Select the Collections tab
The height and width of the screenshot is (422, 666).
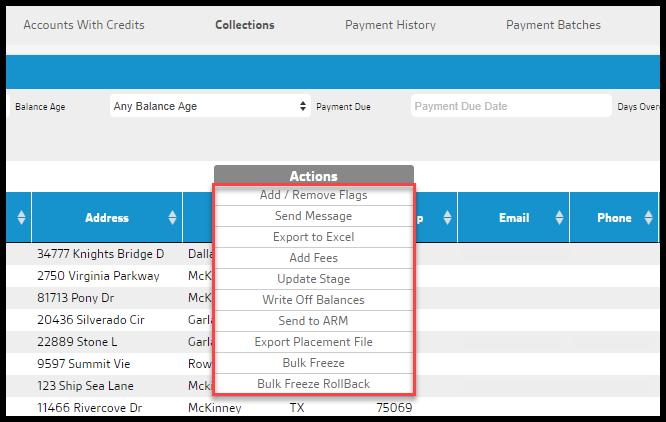point(244,25)
